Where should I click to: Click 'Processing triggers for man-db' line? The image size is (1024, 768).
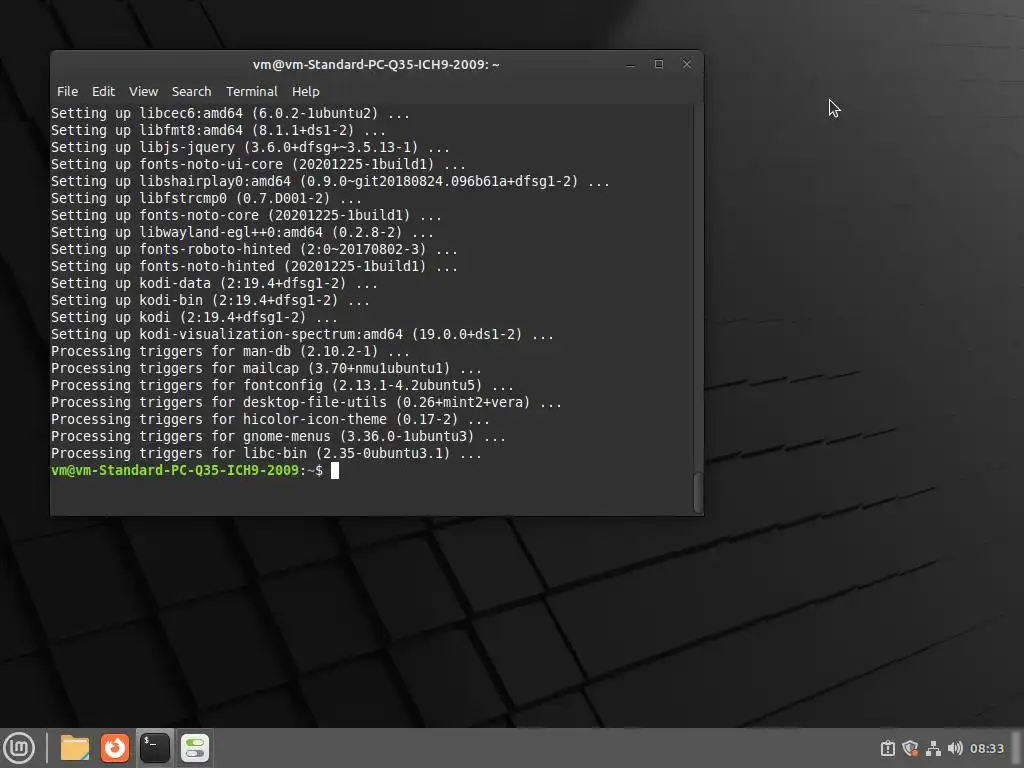pyautogui.click(x=231, y=351)
